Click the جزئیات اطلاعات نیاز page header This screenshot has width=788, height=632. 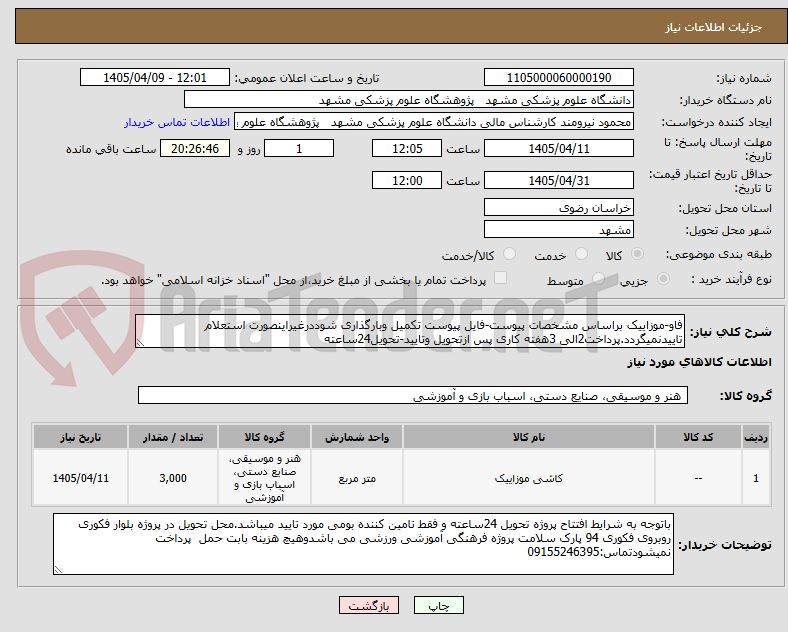714,27
